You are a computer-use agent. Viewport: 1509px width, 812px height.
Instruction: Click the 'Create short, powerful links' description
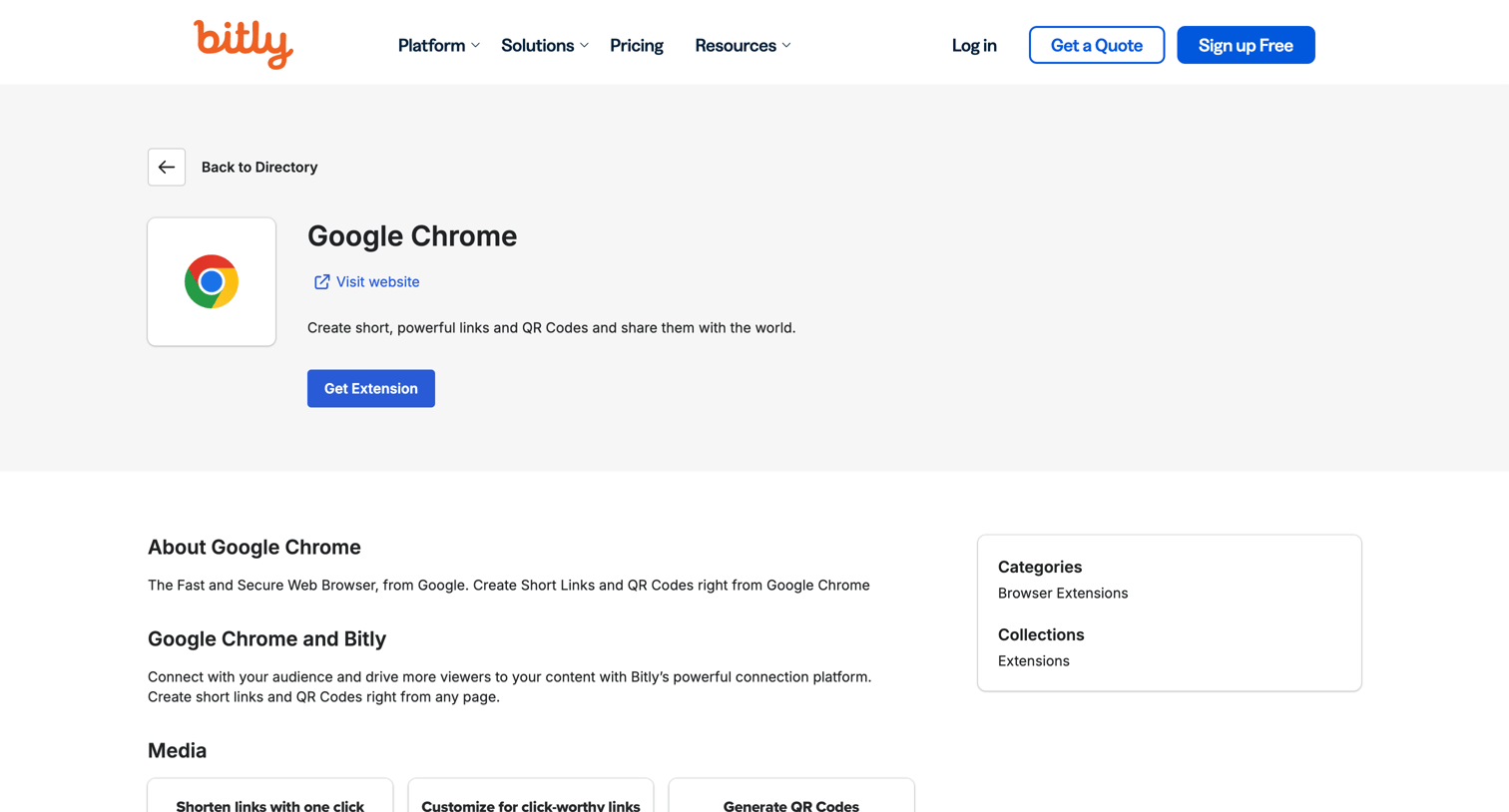pyautogui.click(x=552, y=327)
